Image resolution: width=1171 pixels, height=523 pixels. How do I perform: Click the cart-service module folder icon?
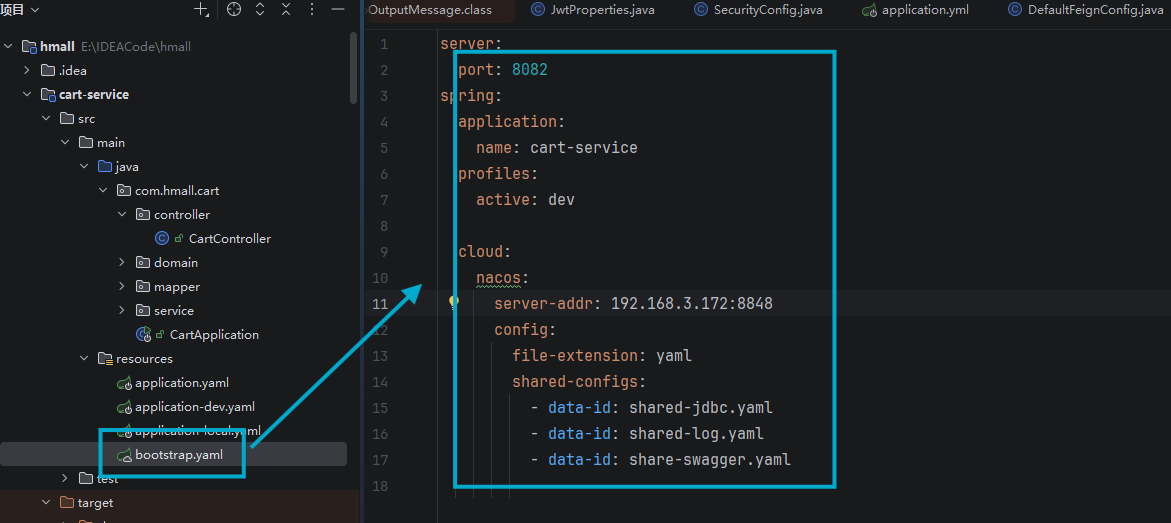pos(48,94)
